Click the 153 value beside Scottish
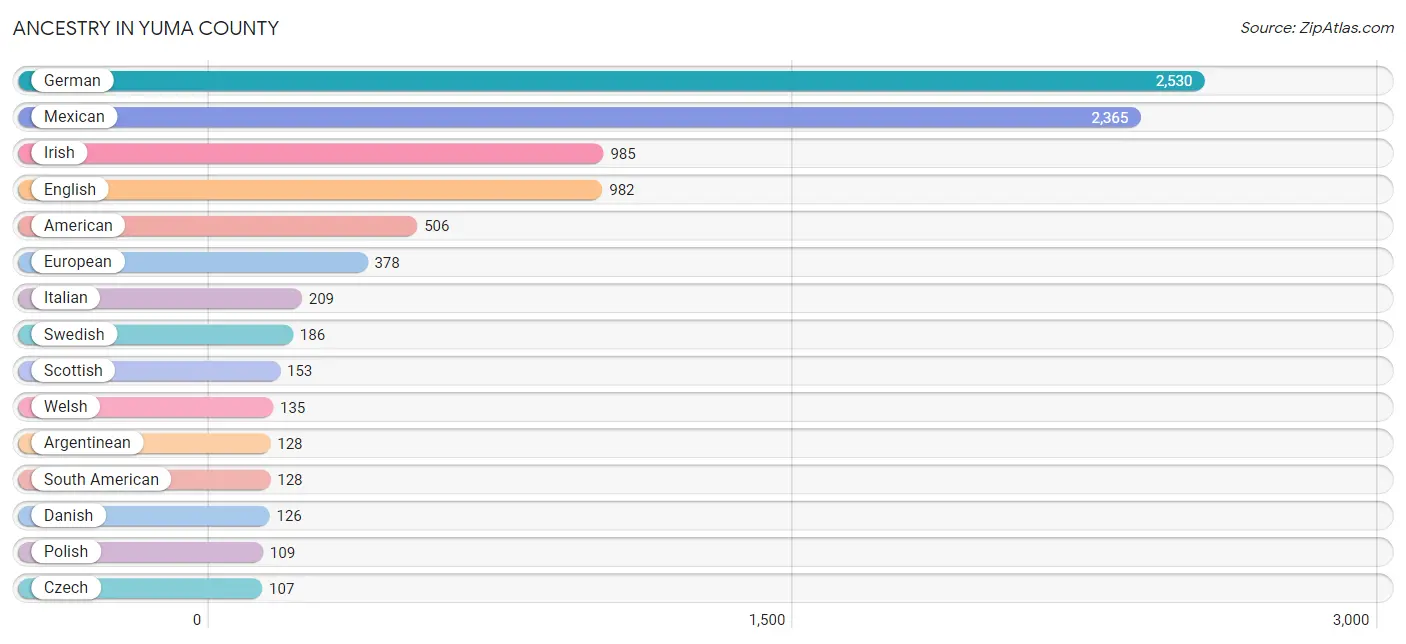Viewport: 1406px width, 644px height. point(300,371)
